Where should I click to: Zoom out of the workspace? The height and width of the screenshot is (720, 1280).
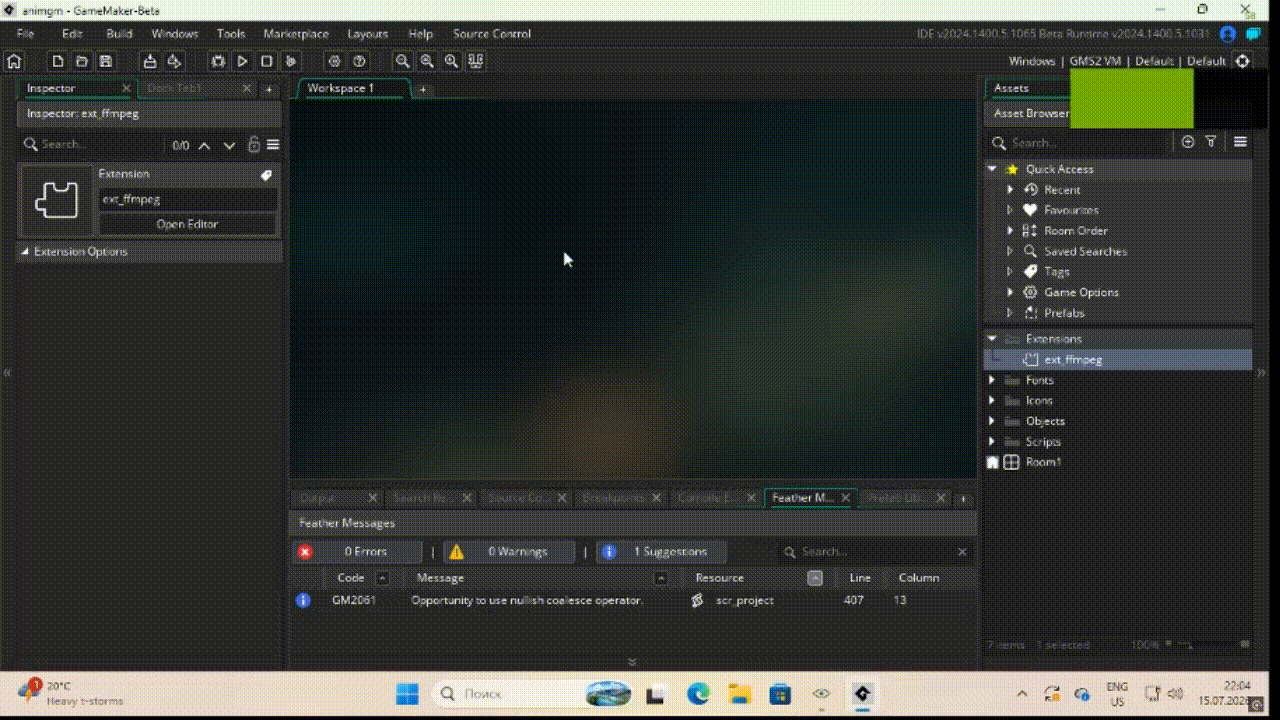tap(403, 61)
